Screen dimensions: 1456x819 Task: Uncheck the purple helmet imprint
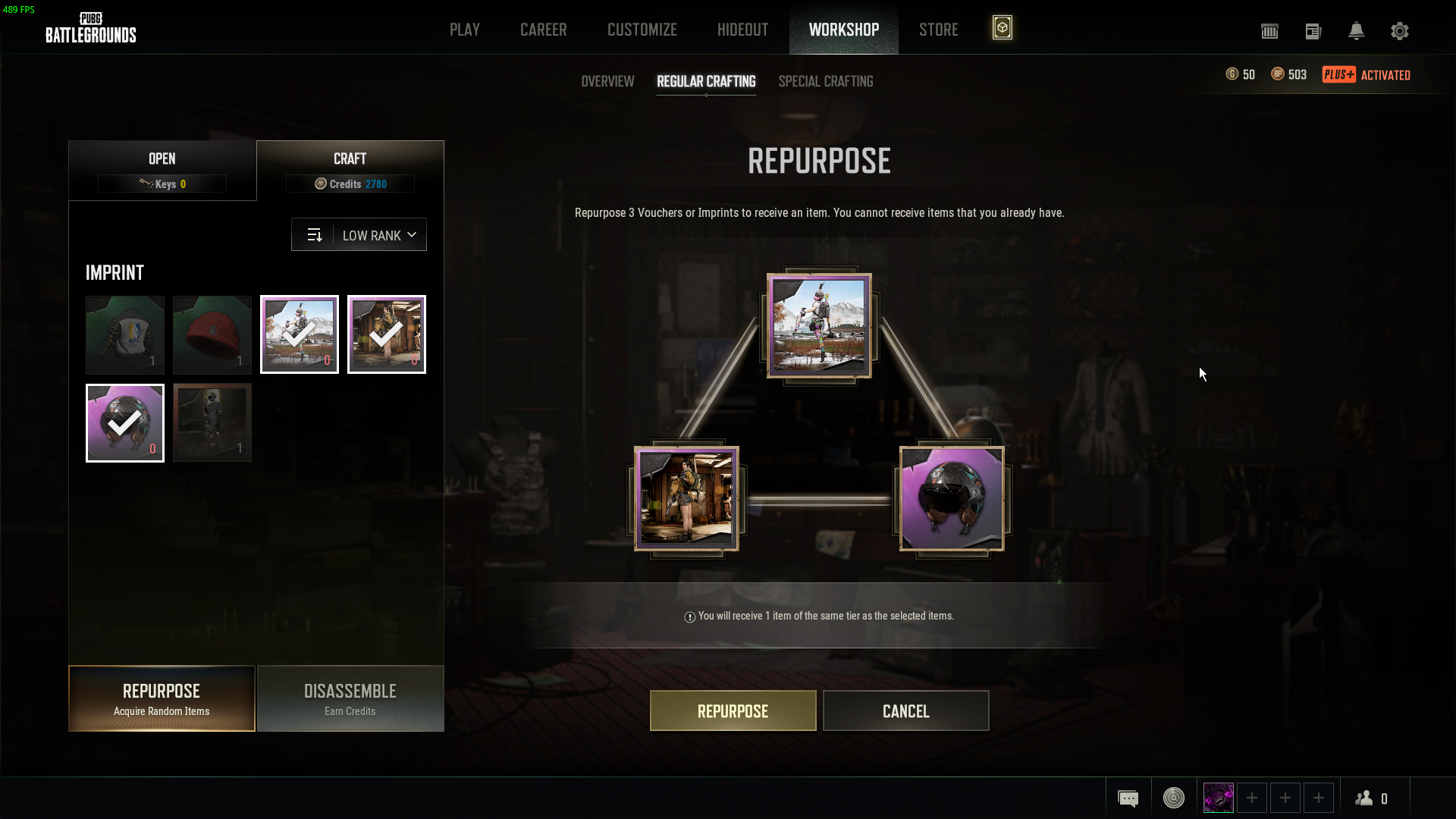click(x=125, y=423)
